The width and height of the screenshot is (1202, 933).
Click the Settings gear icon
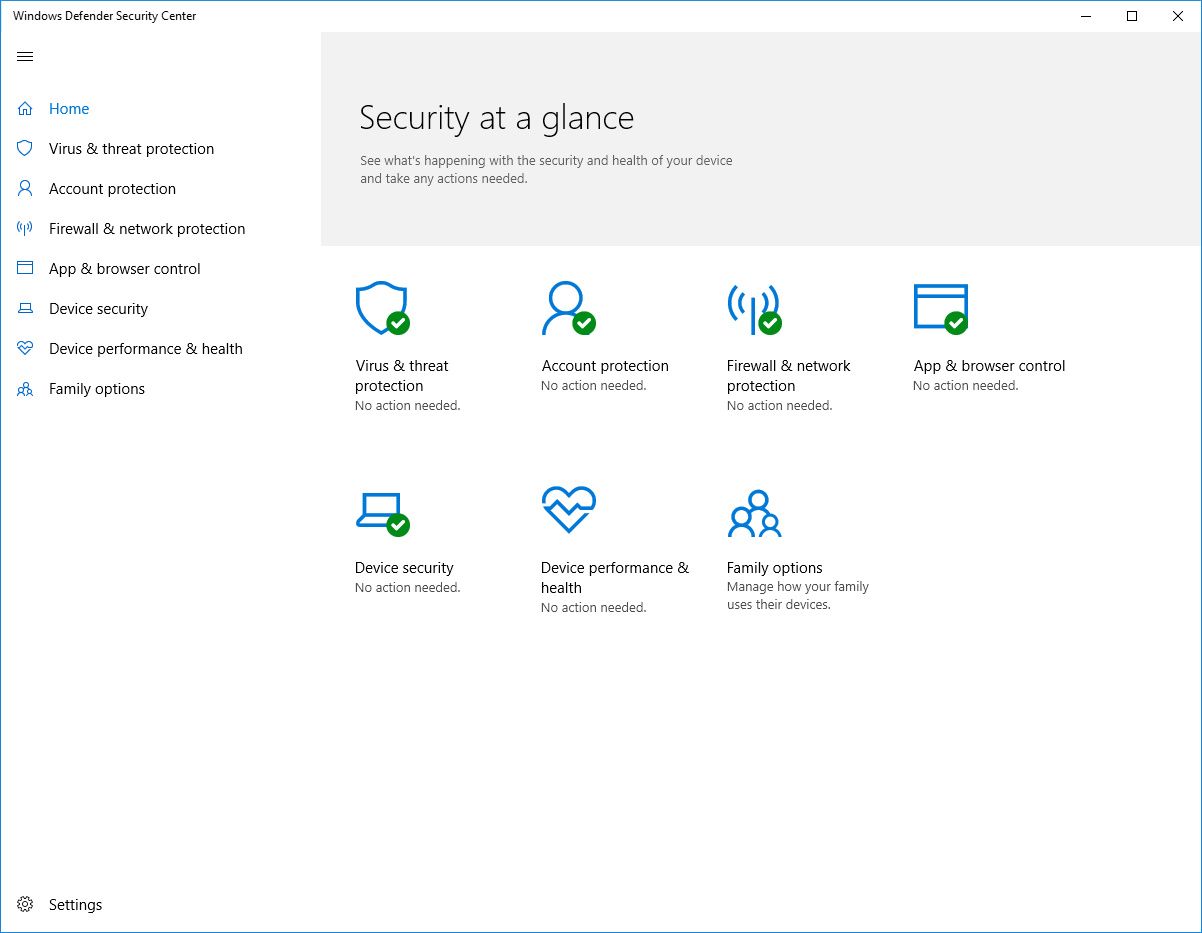click(x=25, y=904)
